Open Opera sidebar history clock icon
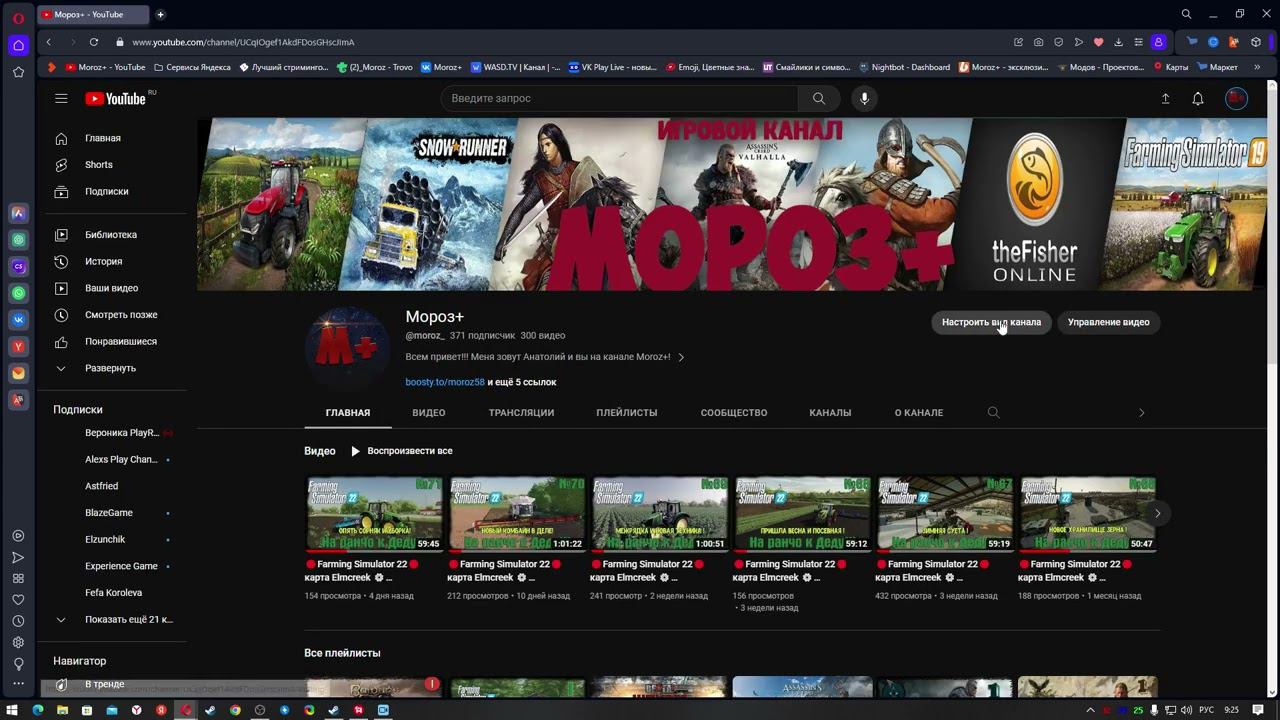Image resolution: width=1280 pixels, height=720 pixels. [18, 621]
